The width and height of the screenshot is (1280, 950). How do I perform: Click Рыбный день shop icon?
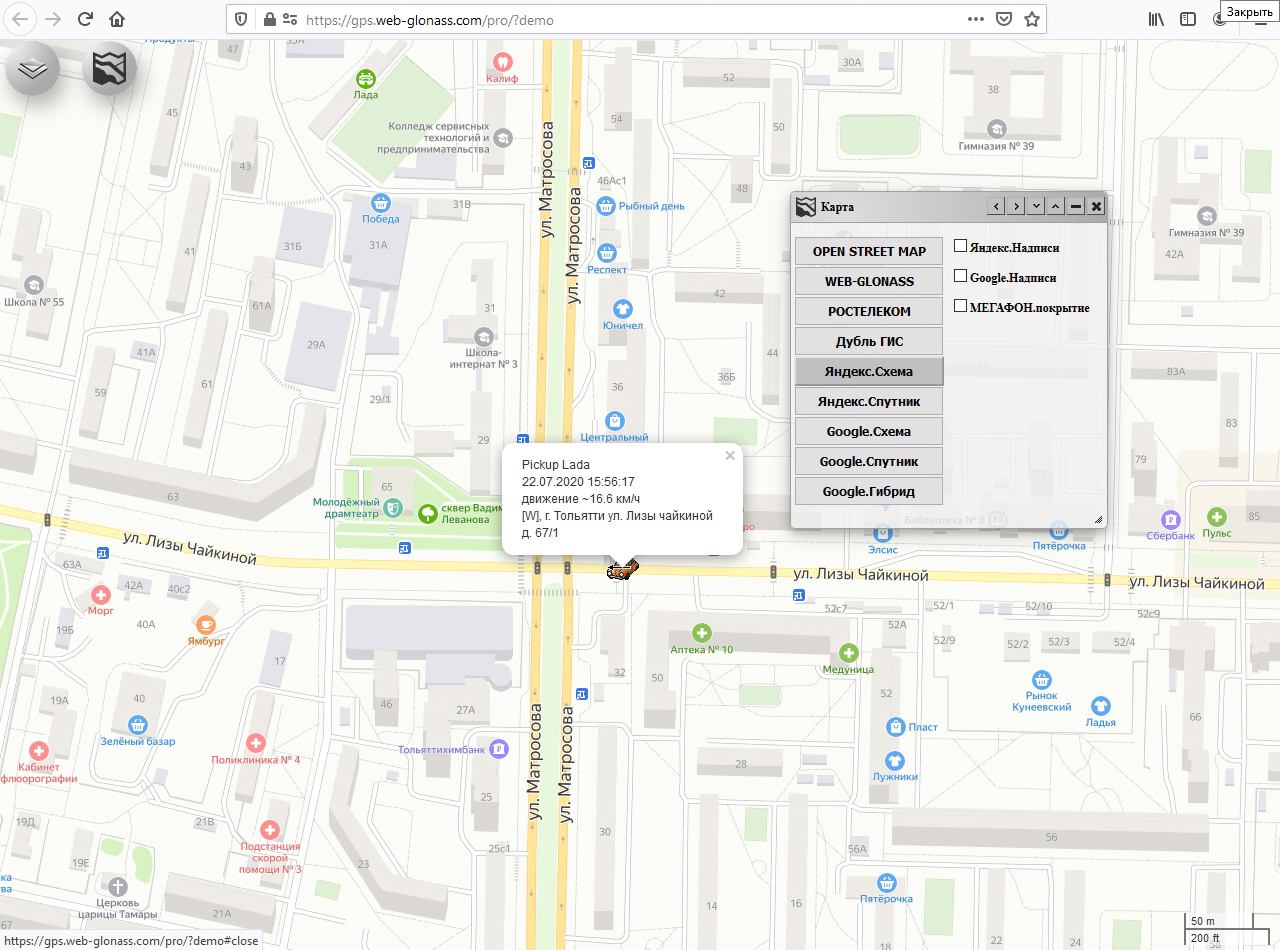pyautogui.click(x=605, y=206)
